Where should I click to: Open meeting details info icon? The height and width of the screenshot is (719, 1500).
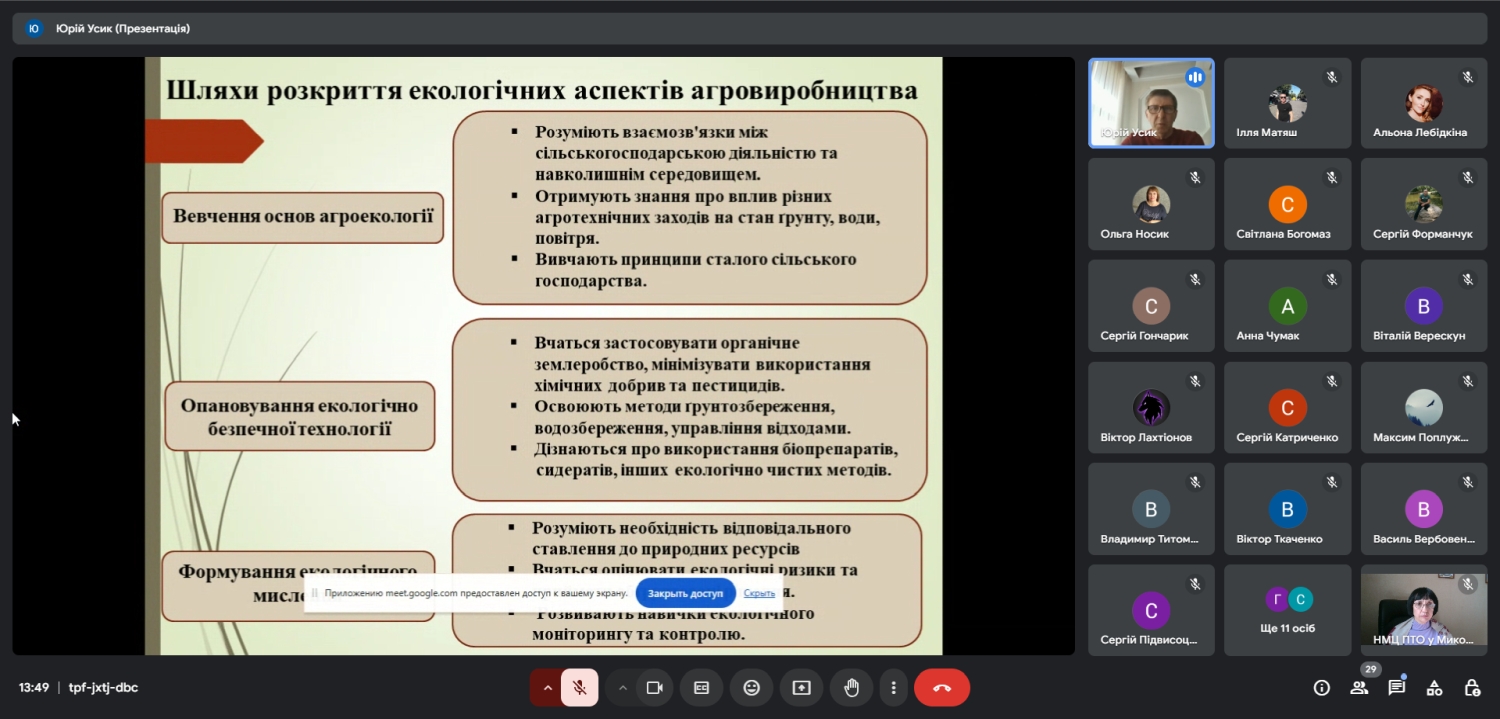tap(1322, 688)
